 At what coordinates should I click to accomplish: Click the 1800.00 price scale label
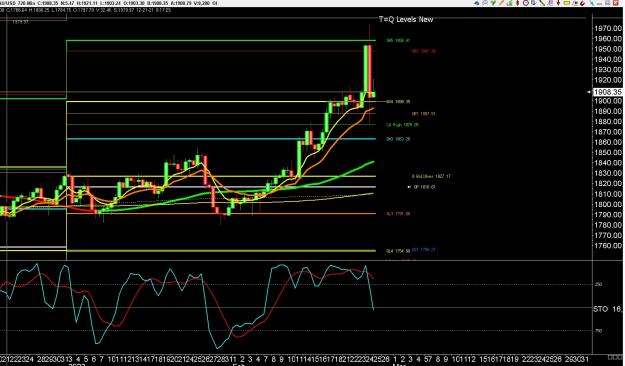[x=607, y=205]
